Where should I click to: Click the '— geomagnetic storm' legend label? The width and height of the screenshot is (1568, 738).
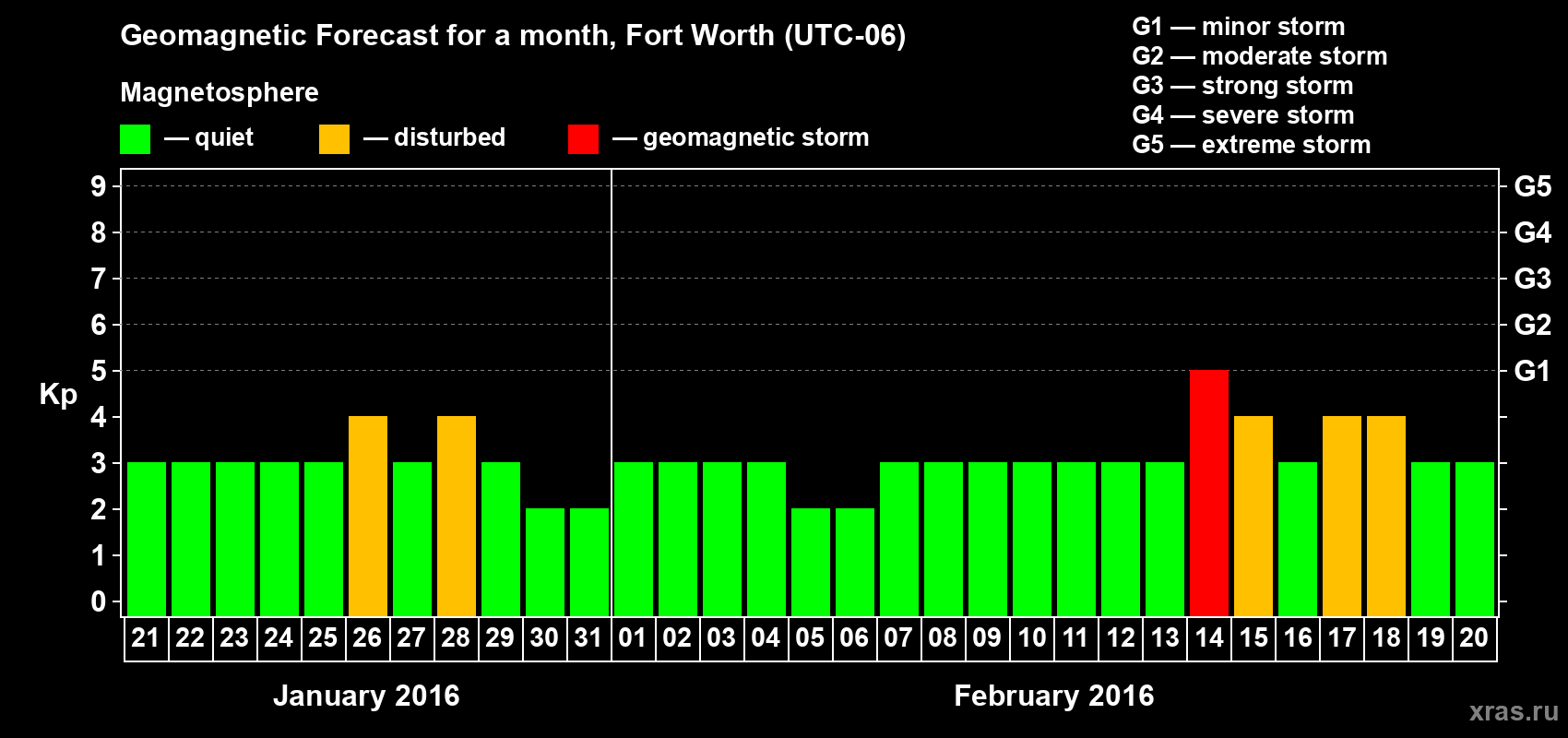coord(741,138)
